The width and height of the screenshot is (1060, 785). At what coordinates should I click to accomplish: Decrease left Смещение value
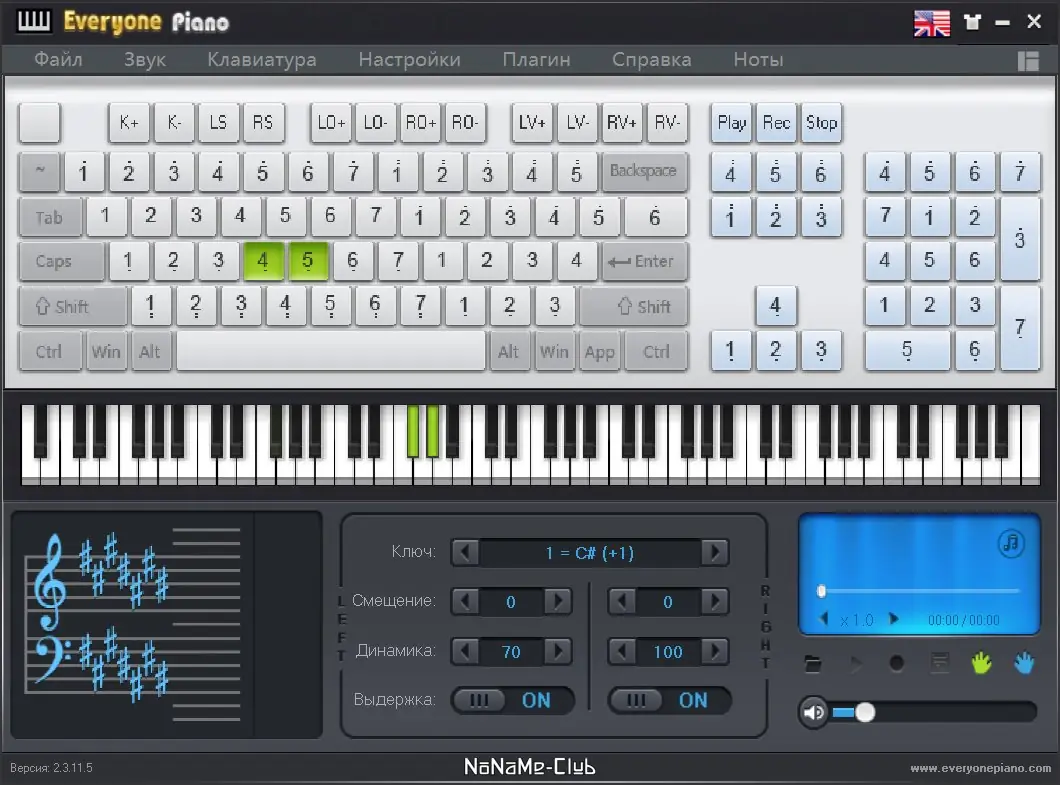(x=465, y=602)
